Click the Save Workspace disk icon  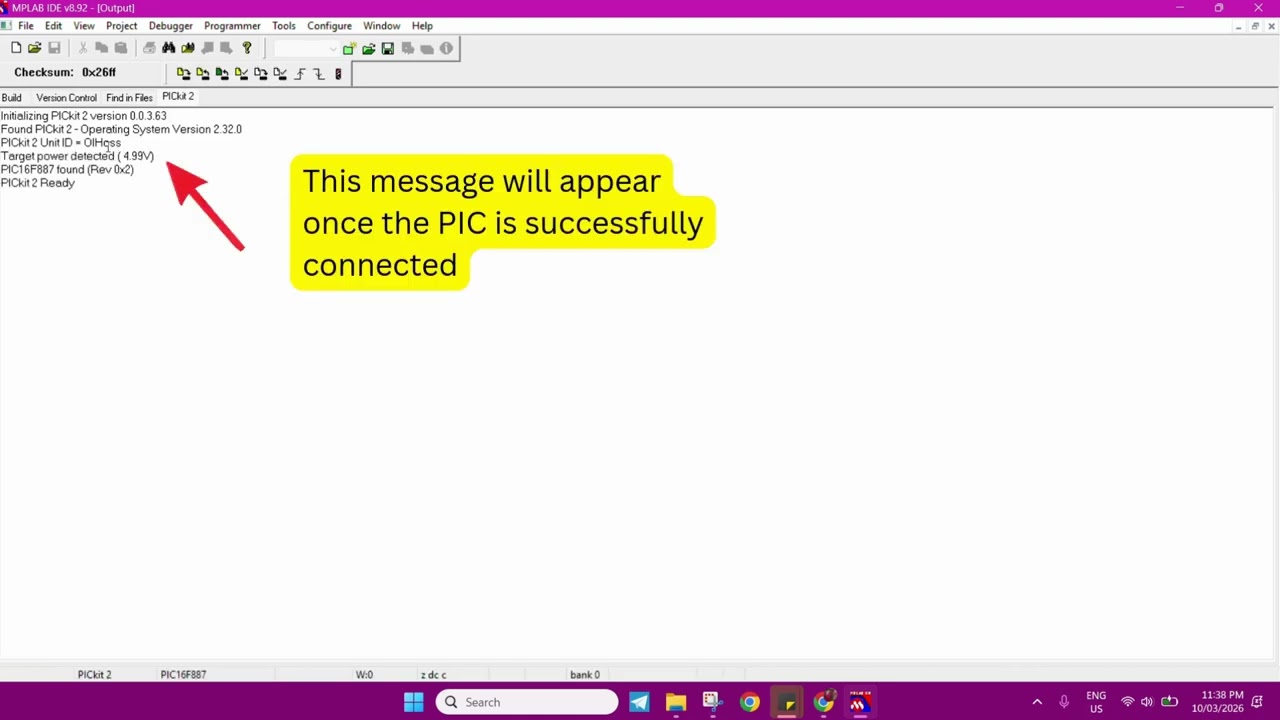pos(388,48)
